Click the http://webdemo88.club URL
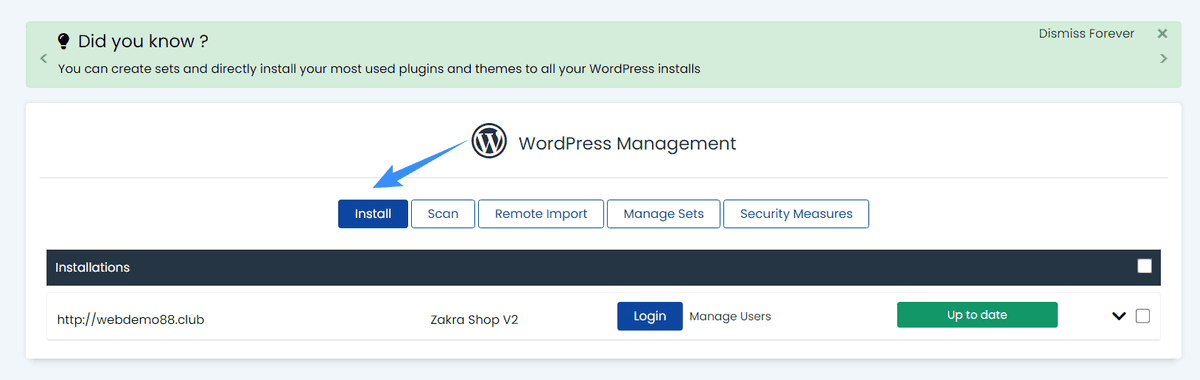The image size is (1200, 380). [x=131, y=320]
